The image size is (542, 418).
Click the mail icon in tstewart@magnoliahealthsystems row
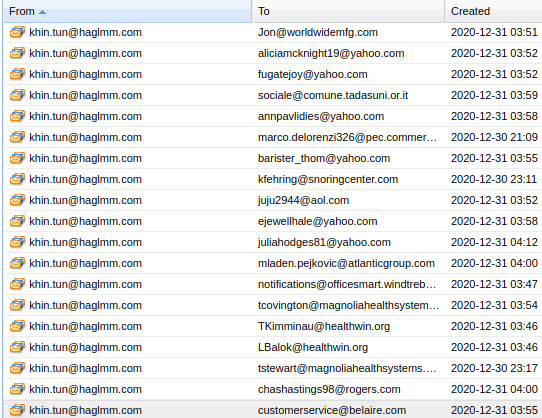(17, 368)
